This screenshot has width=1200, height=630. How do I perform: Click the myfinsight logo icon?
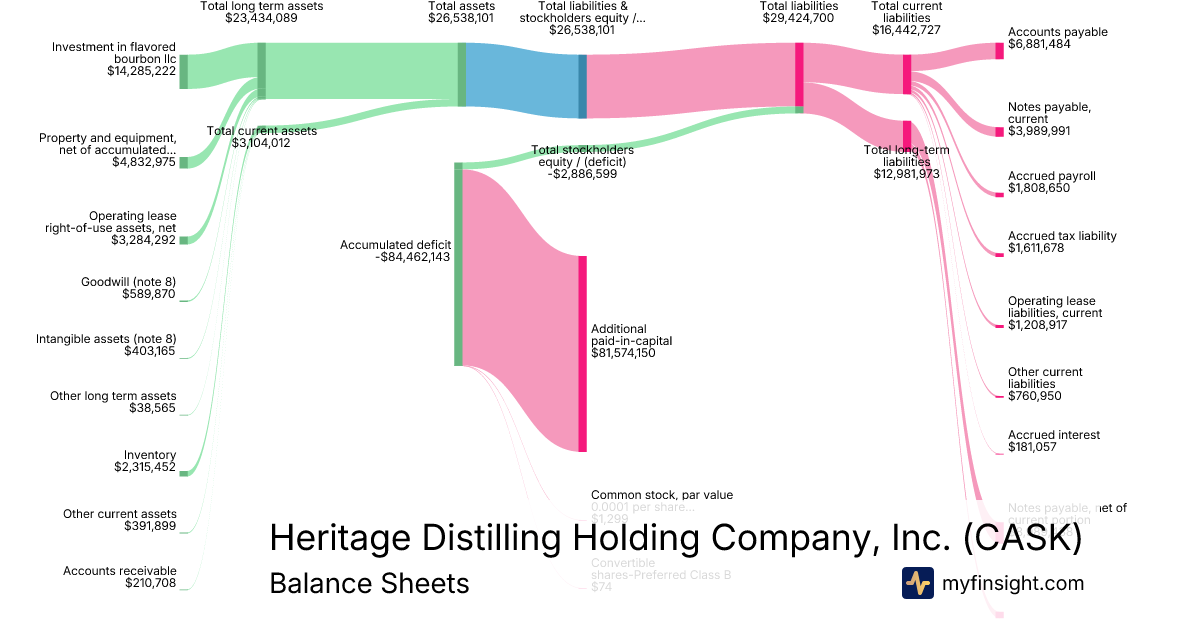pyautogui.click(x=917, y=583)
